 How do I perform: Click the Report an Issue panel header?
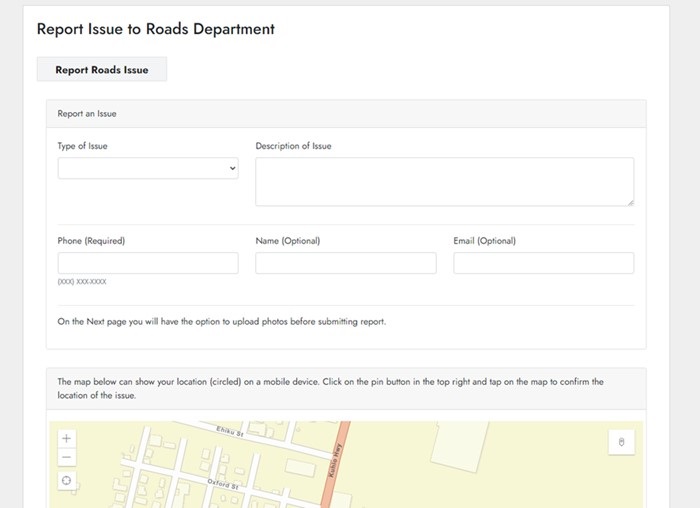346,114
